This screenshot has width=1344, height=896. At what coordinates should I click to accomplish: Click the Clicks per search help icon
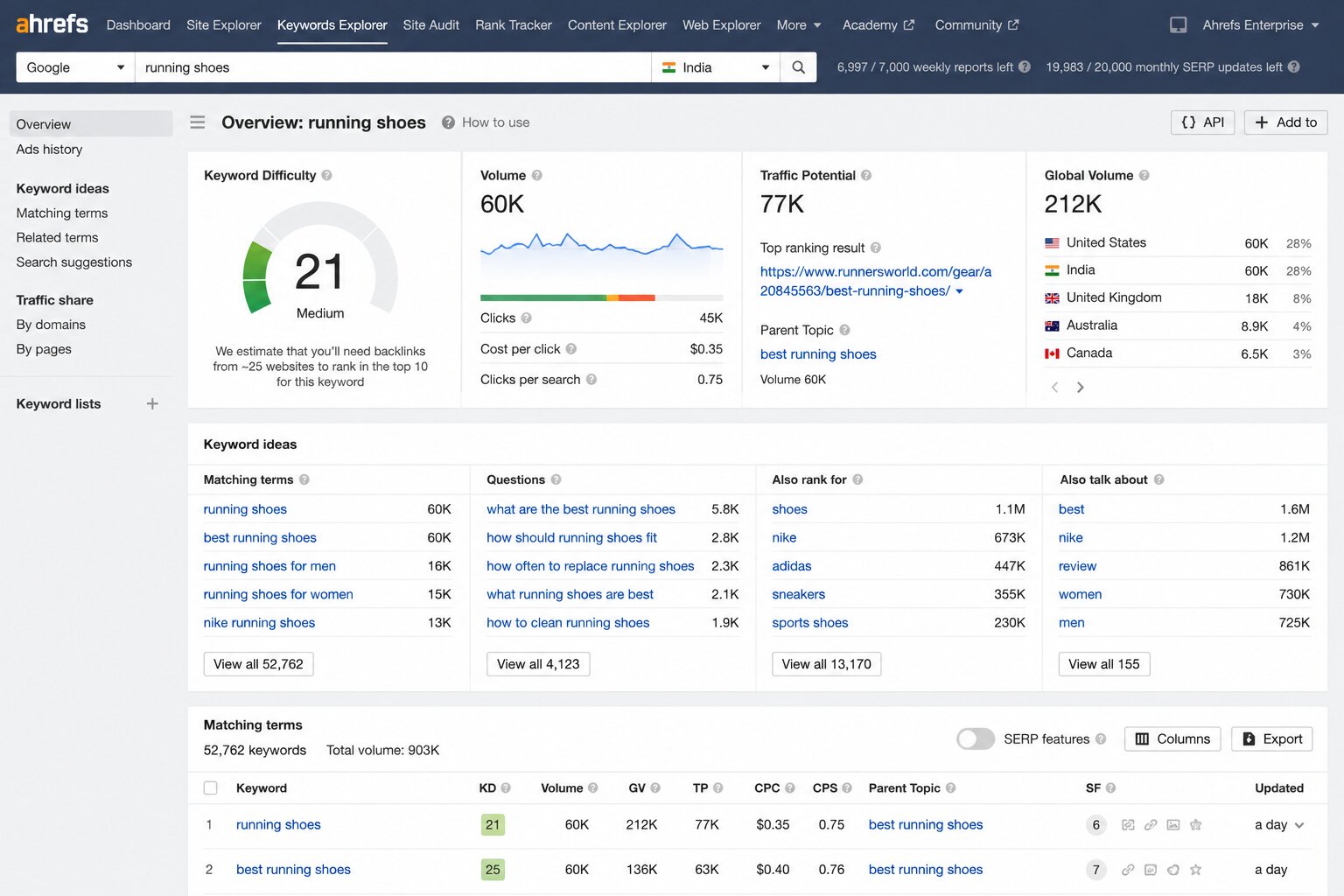click(x=591, y=379)
